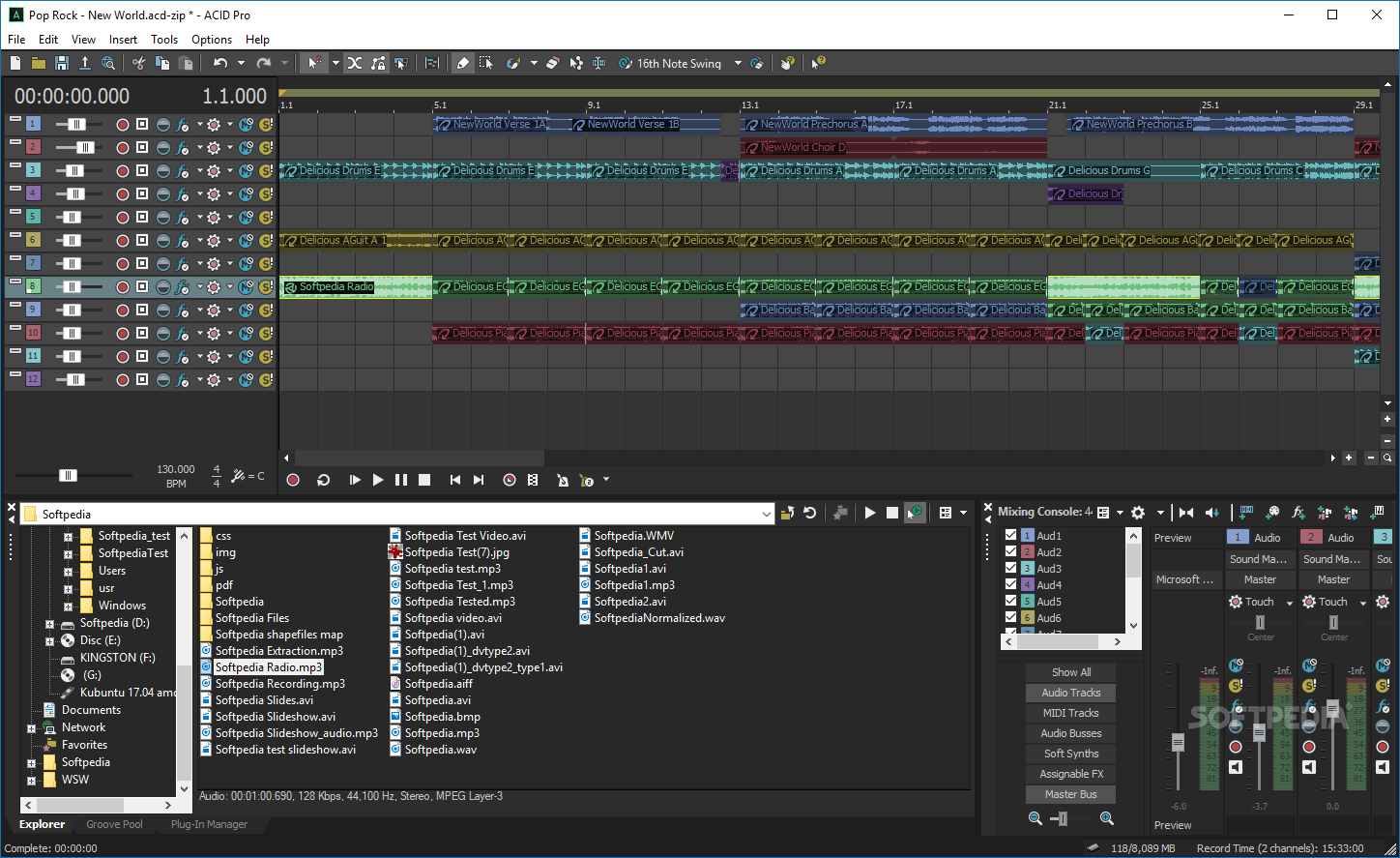
Task: Expand the SoftpediaTest folder in the tree
Action: pyautogui.click(x=68, y=554)
